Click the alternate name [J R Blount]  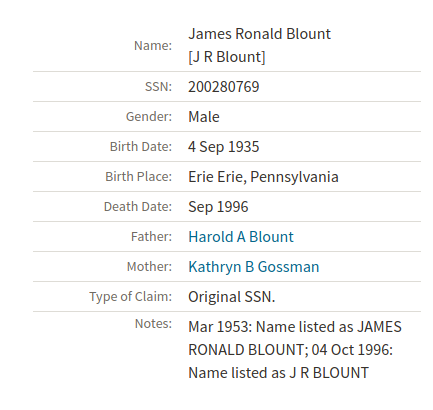click(x=227, y=57)
